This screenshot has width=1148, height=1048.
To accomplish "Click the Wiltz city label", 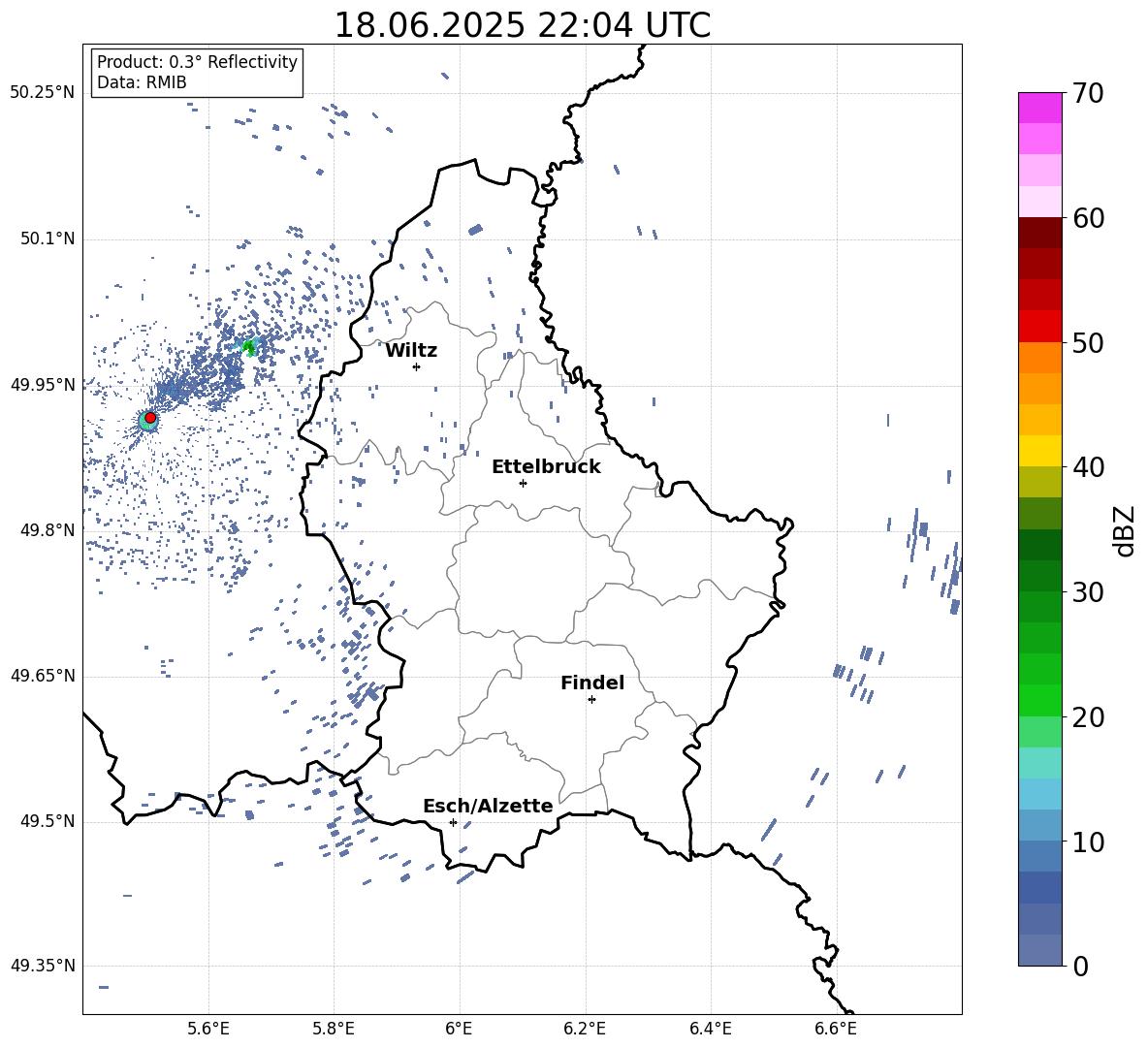I will pyautogui.click(x=411, y=351).
